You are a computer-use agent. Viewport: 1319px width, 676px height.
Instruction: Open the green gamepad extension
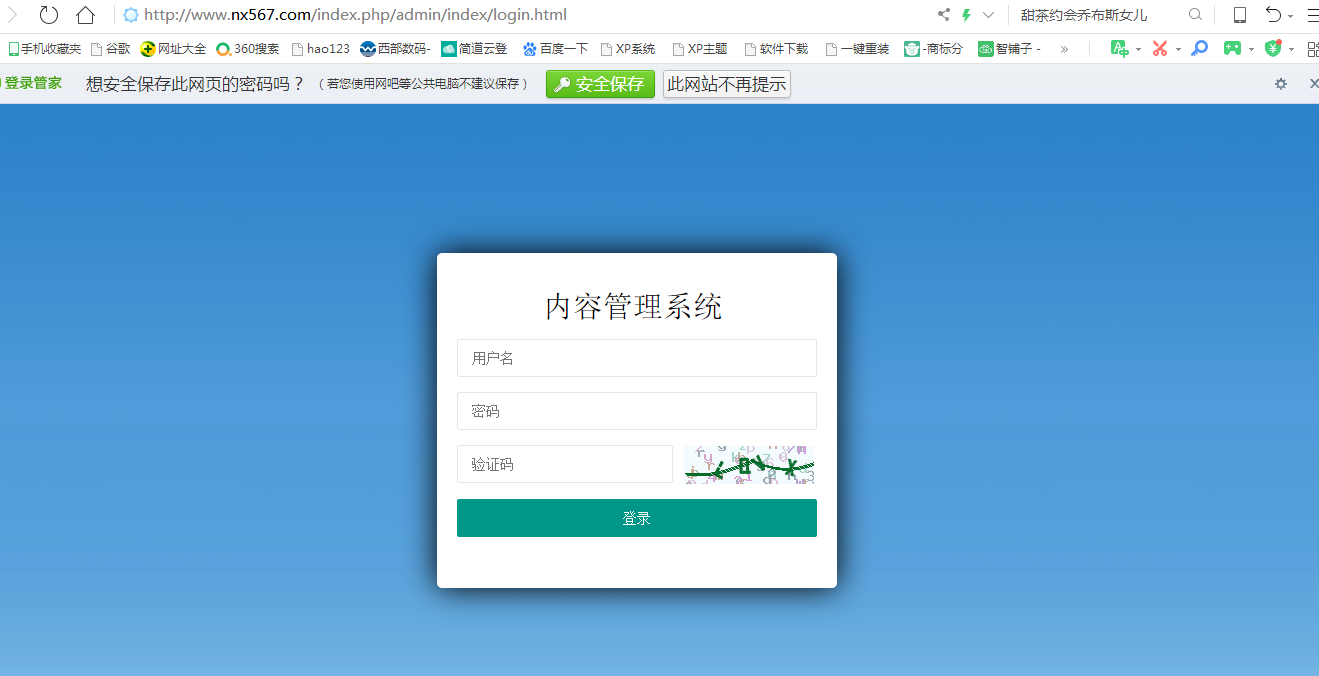pos(1233,47)
